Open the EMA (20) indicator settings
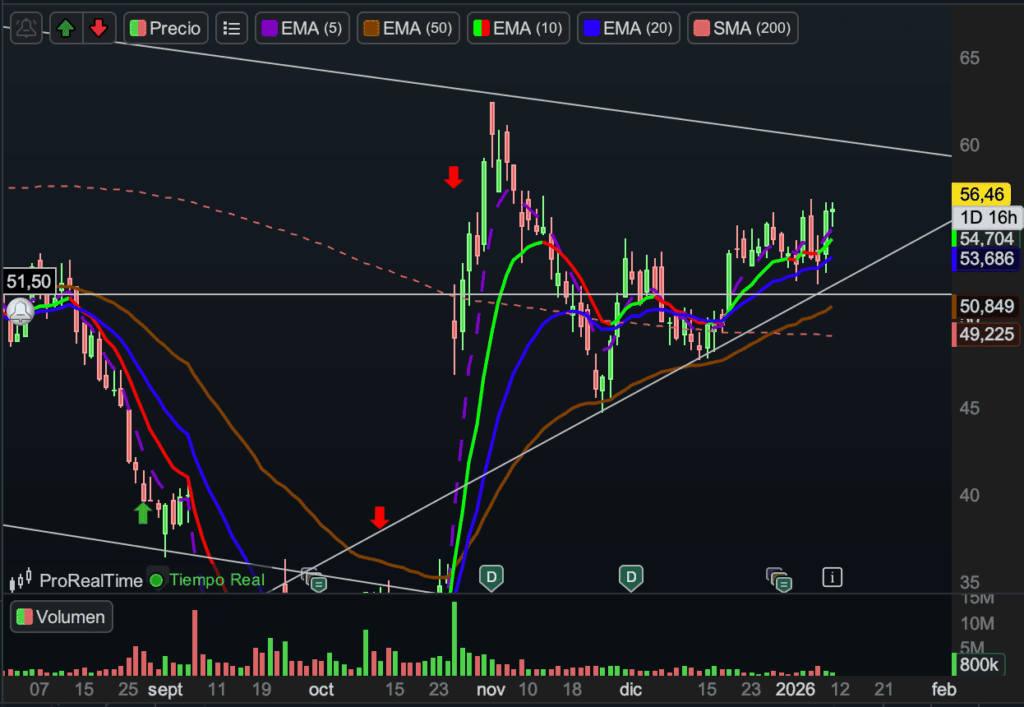The height and width of the screenshot is (707, 1024). click(629, 28)
